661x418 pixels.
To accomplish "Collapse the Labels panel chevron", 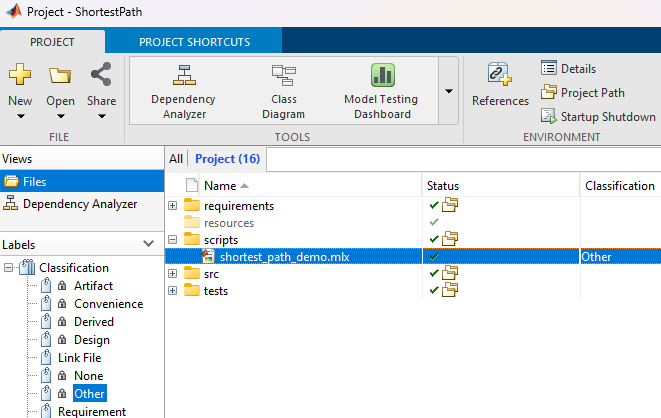I will tap(149, 244).
